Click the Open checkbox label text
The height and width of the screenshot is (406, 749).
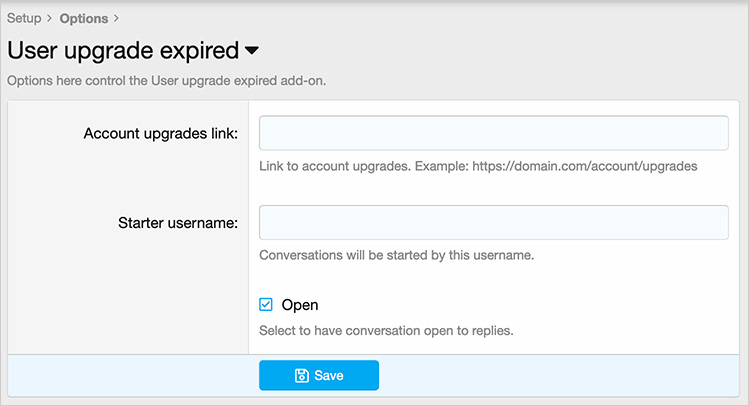click(x=300, y=304)
